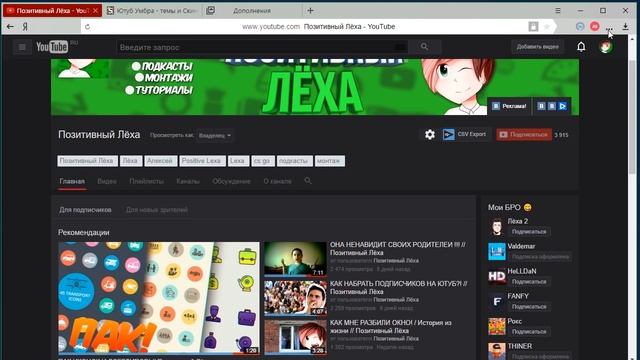Switch to Для подписчиков view
Viewport: 640px width, 360px height.
click(85, 210)
